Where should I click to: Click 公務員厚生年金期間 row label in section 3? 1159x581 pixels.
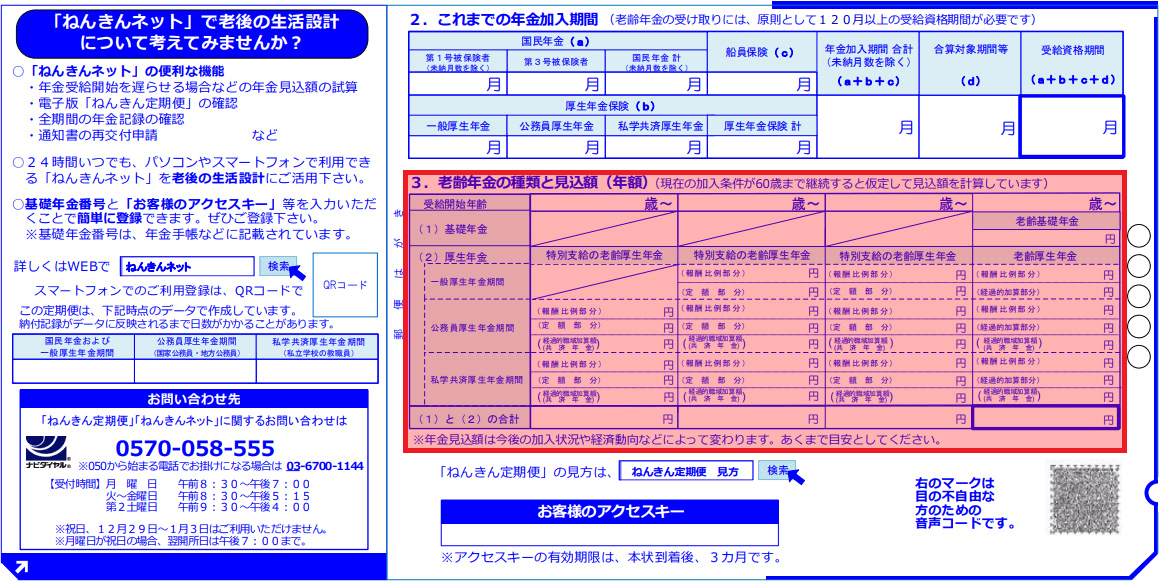[x=475, y=326]
